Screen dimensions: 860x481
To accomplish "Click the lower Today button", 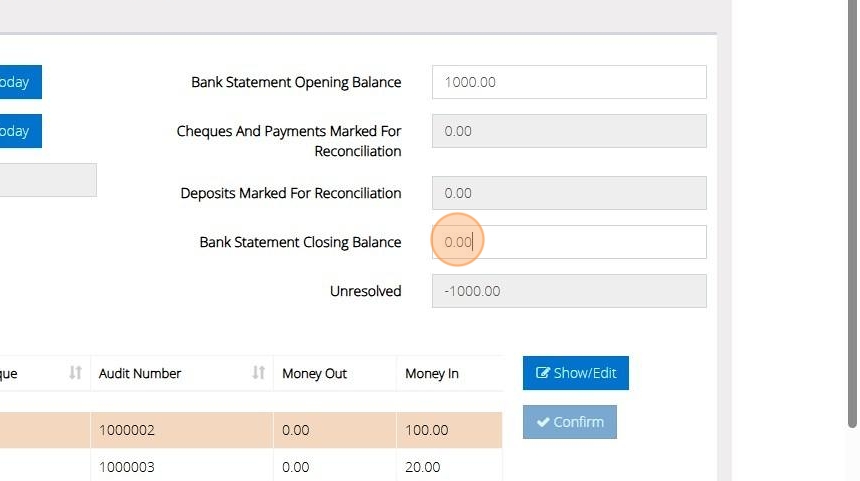I will [20, 131].
